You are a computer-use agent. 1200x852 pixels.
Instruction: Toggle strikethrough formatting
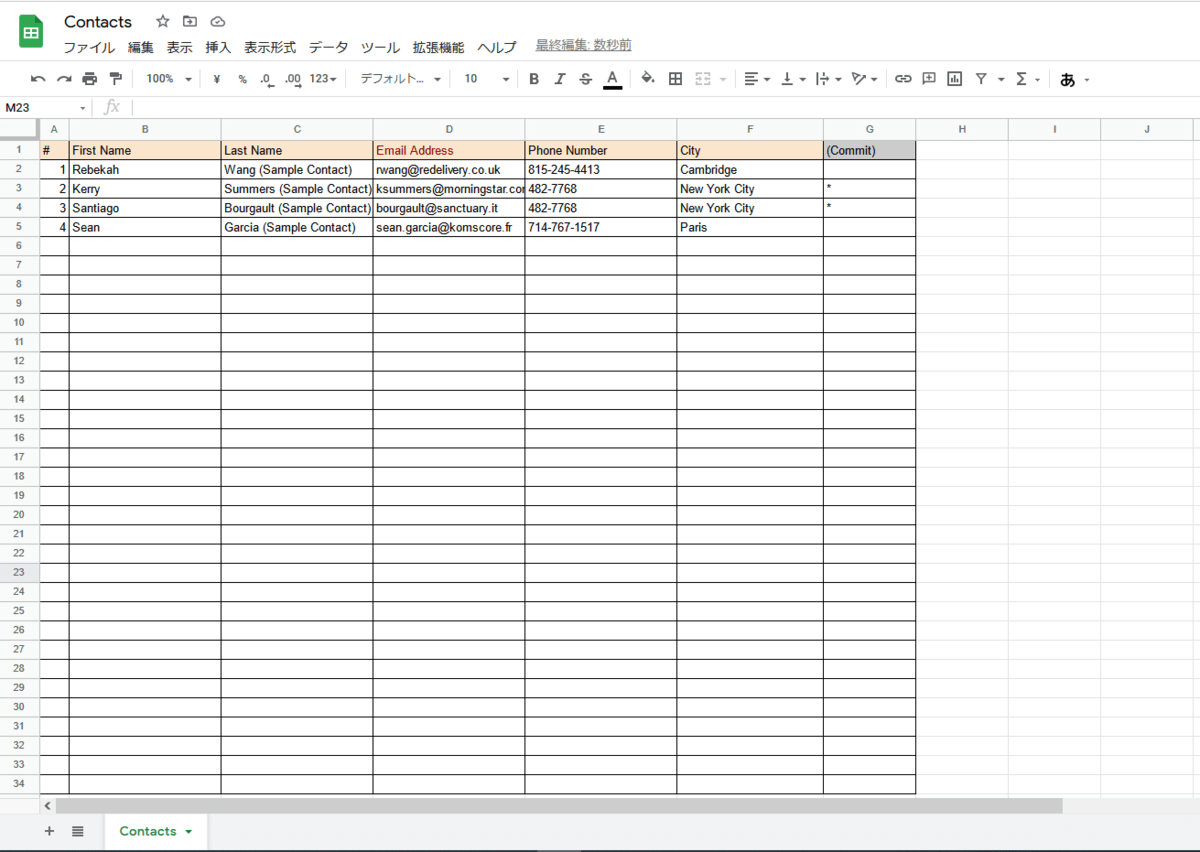586,79
